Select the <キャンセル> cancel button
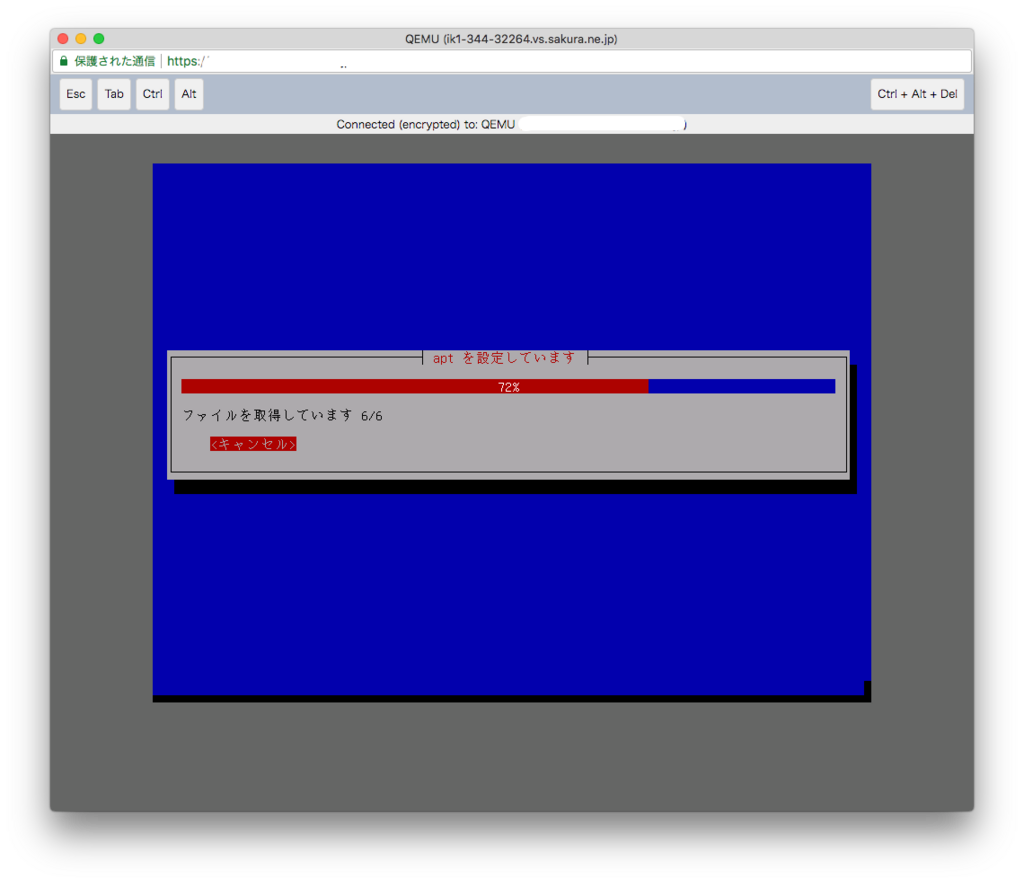Image resolution: width=1024 pixels, height=883 pixels. click(253, 444)
